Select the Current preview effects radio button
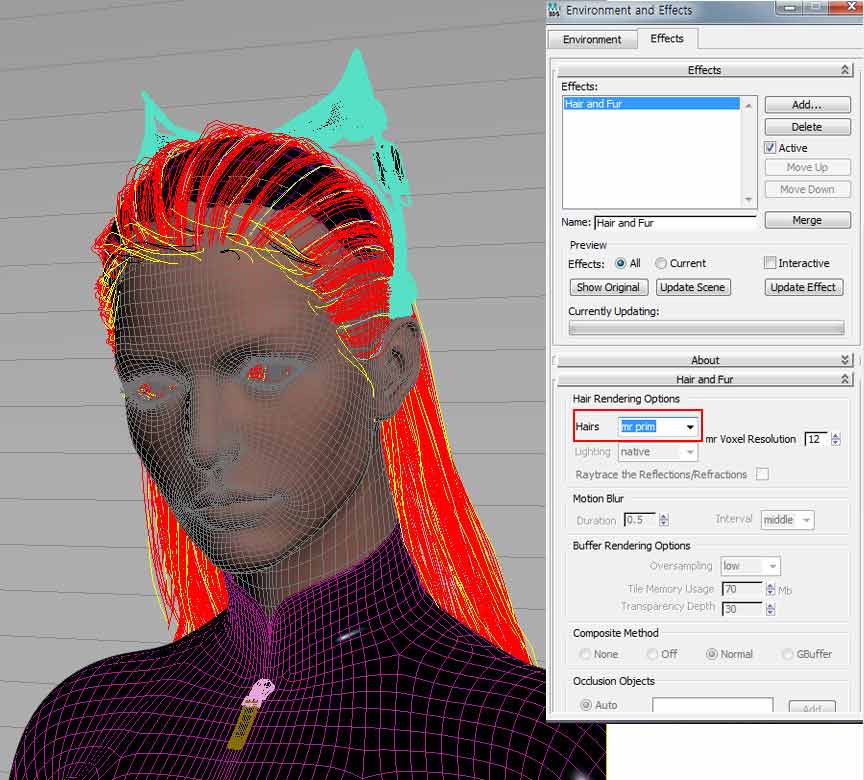 coord(660,263)
